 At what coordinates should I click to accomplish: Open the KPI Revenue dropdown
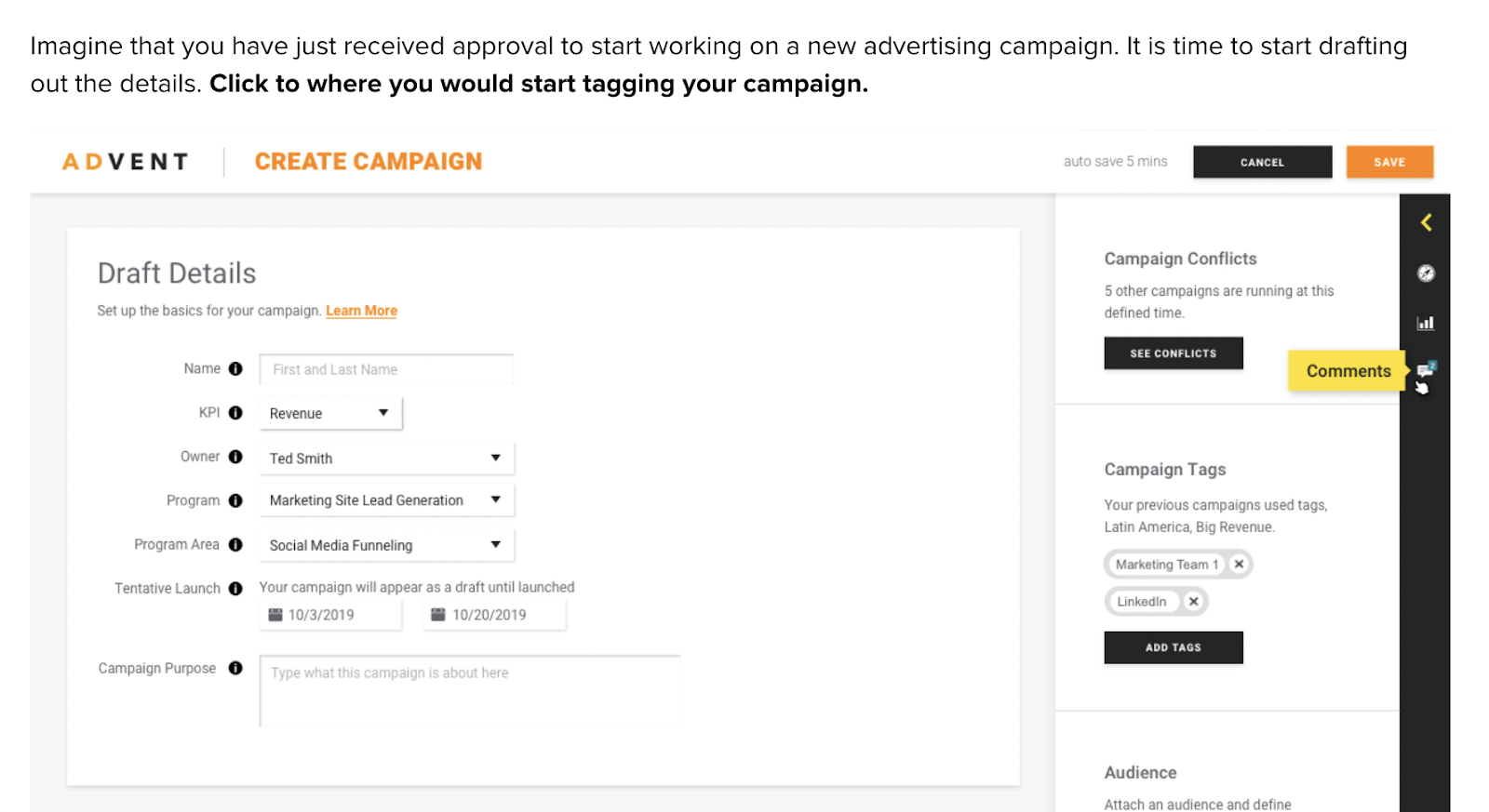[330, 413]
